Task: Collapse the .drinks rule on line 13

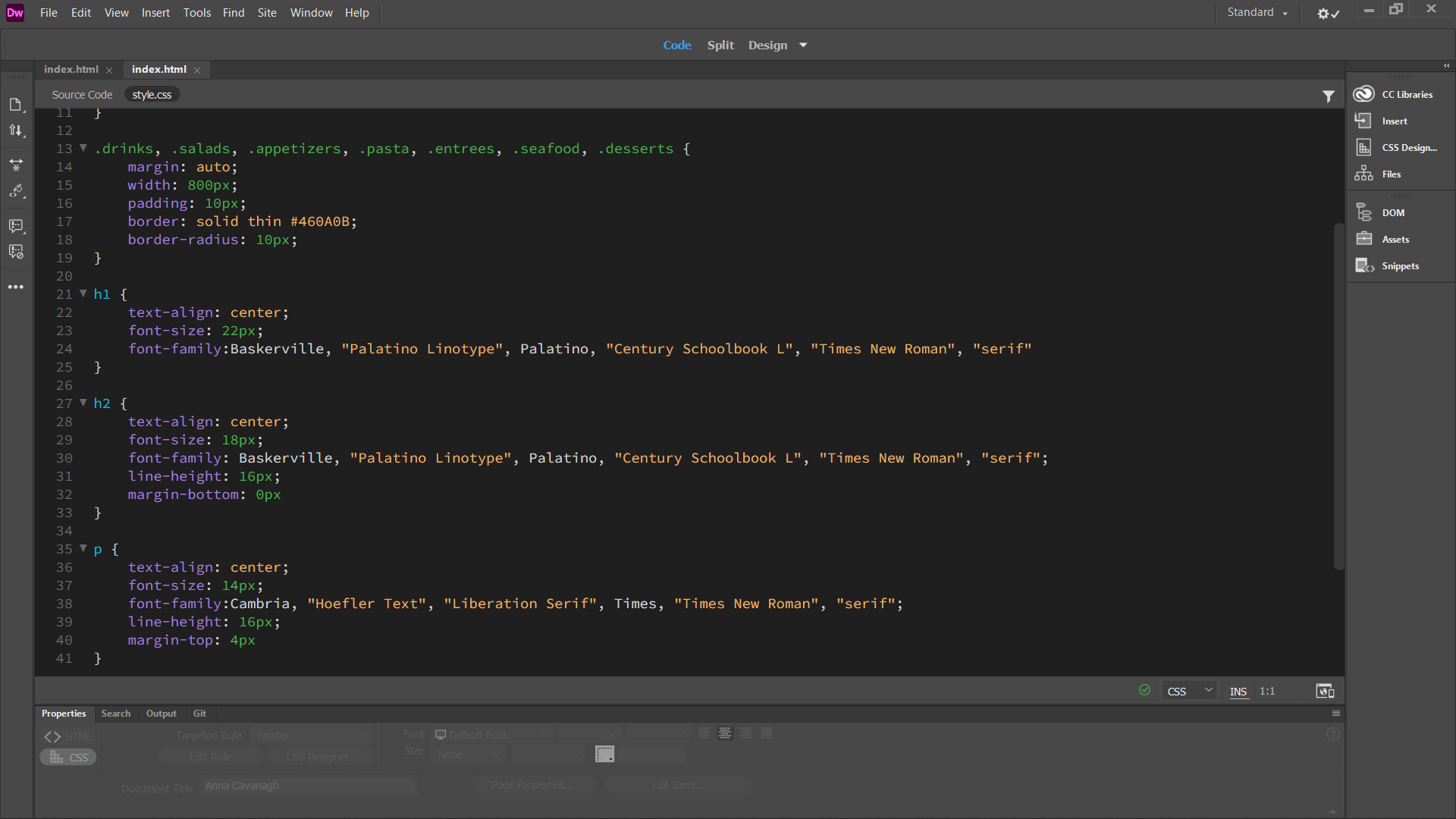Action: click(x=83, y=148)
